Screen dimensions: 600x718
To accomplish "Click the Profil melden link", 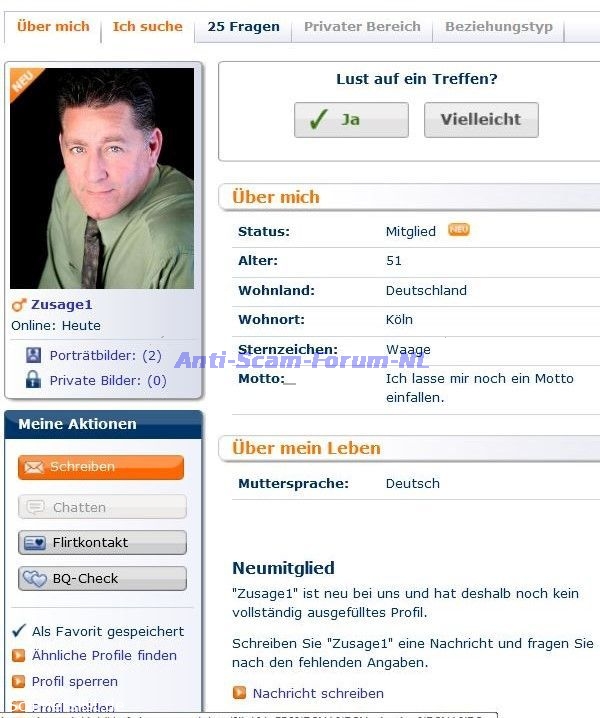I will (72, 707).
